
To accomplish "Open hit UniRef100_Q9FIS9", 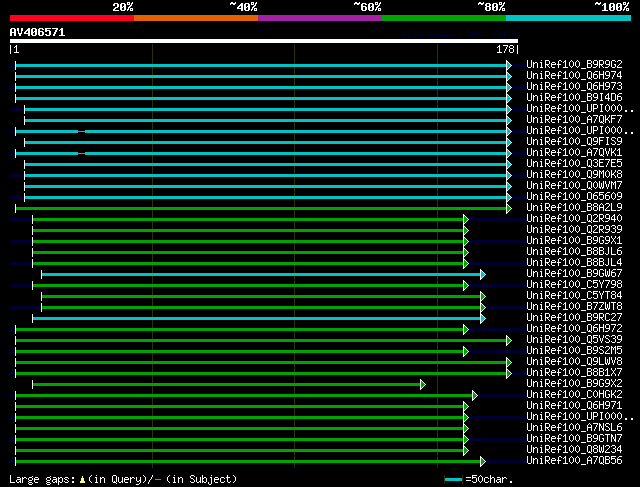I will 574,142.
